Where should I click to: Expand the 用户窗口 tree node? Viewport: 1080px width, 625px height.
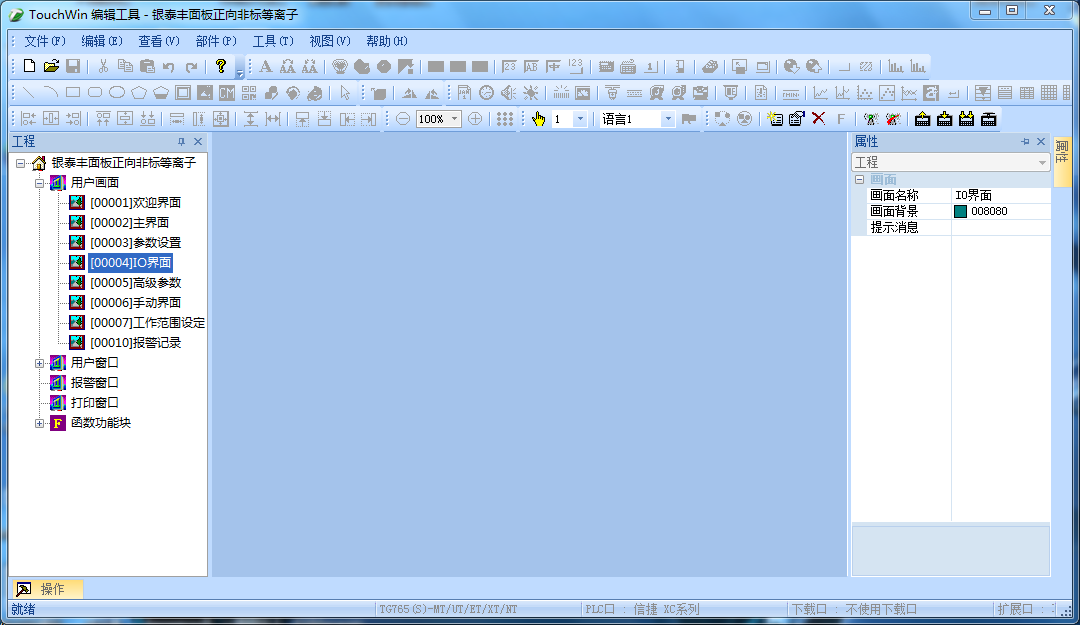[40, 363]
